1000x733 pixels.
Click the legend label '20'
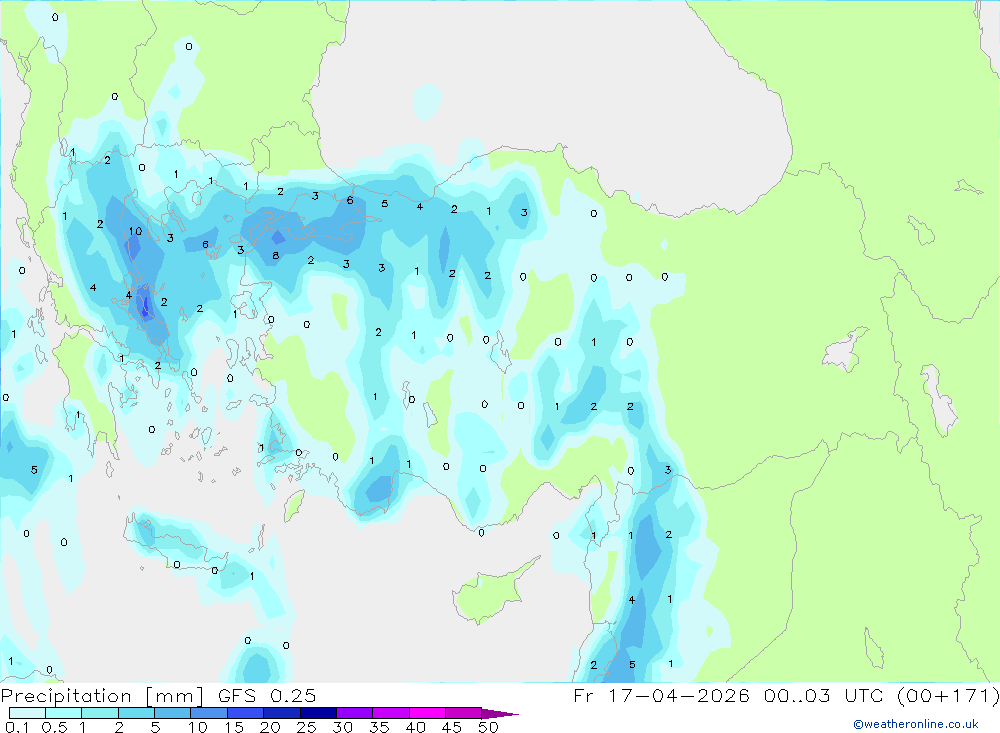[x=270, y=727]
